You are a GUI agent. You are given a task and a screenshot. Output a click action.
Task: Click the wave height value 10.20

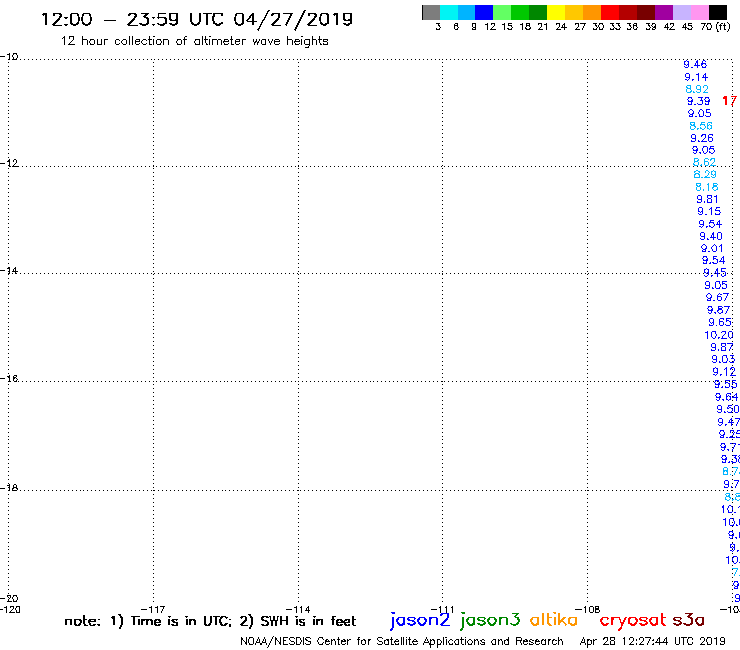click(x=719, y=335)
